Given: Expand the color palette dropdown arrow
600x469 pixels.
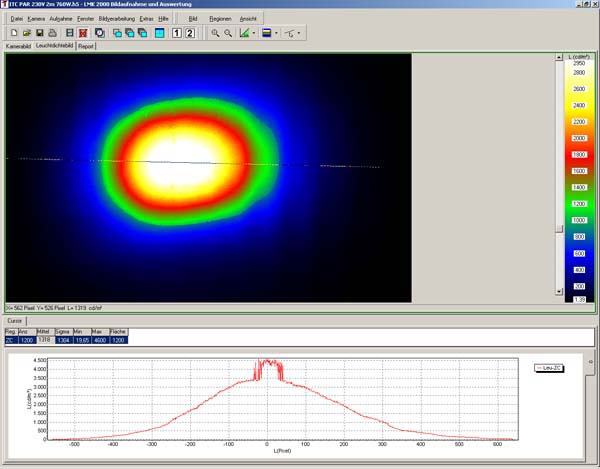Looking at the screenshot, I should [x=276, y=33].
